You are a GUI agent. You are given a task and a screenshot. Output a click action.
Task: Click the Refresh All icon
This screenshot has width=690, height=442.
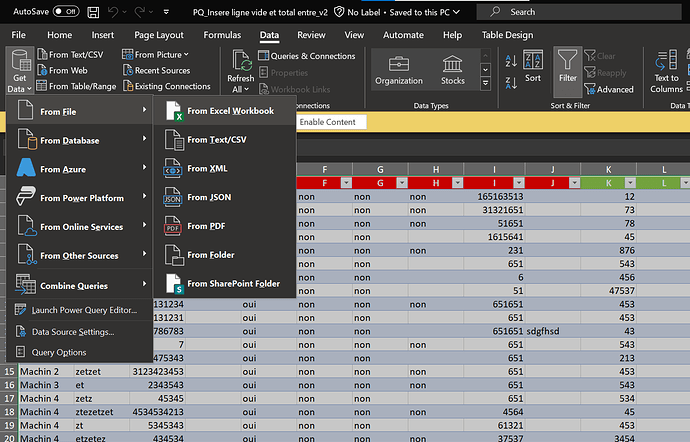click(241, 62)
